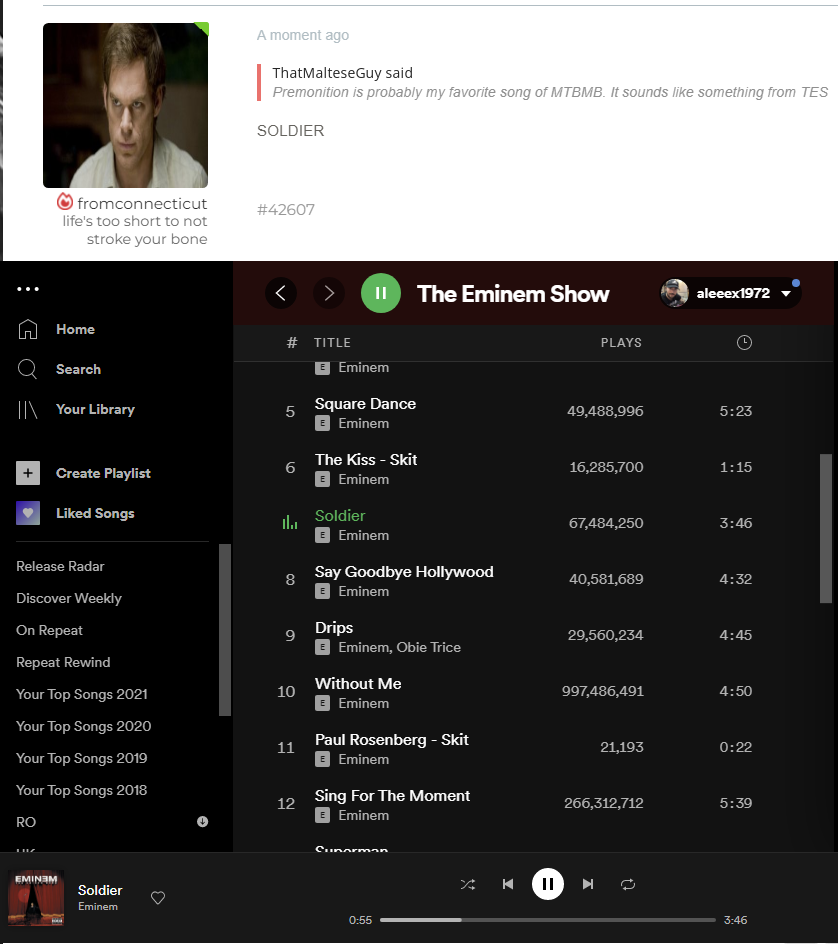Open the aleeex1972 account dropdown arrow
838x944 pixels.
click(x=786, y=293)
